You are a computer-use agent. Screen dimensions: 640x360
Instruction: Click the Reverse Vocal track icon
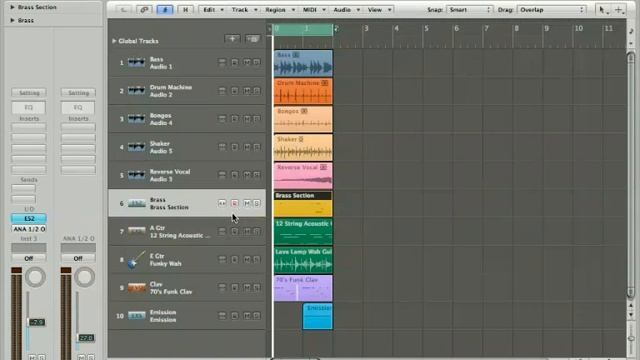pyautogui.click(x=136, y=175)
